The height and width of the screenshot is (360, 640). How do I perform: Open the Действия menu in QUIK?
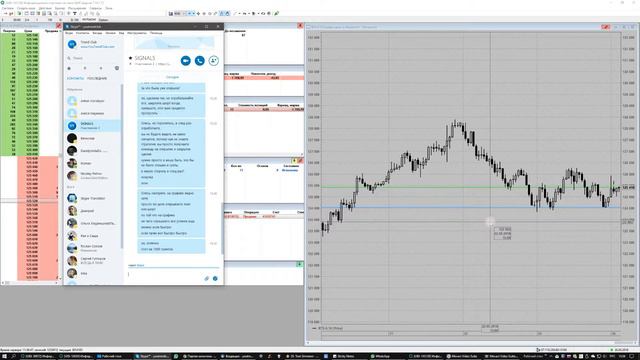pyautogui.click(x=45, y=8)
